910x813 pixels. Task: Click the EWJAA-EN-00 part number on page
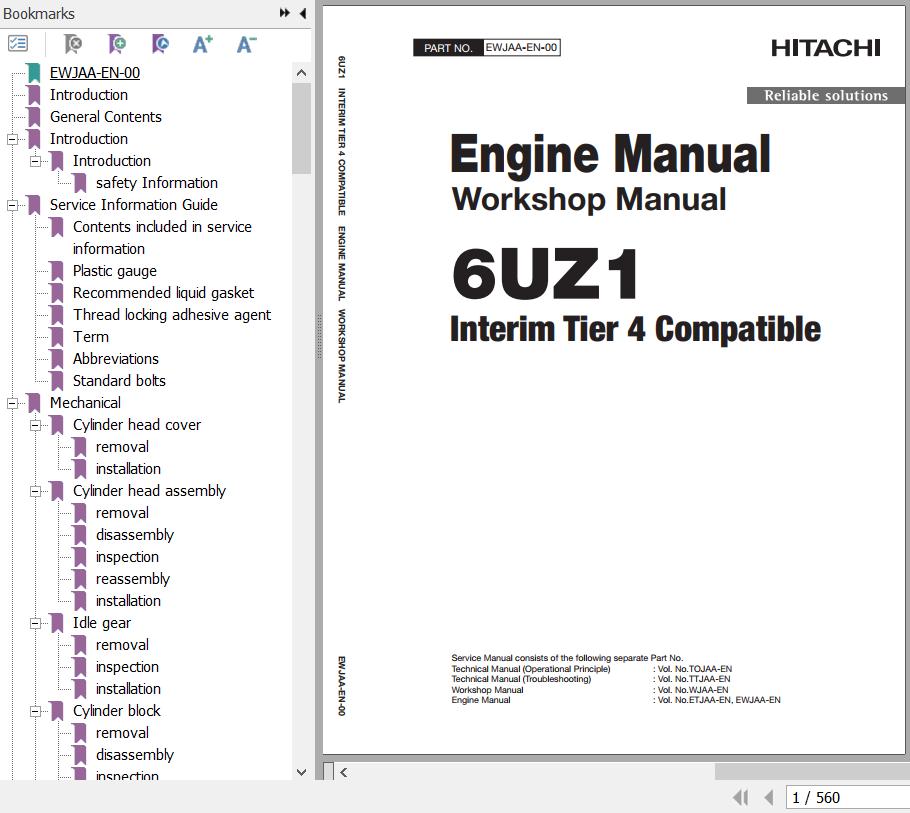pos(521,48)
